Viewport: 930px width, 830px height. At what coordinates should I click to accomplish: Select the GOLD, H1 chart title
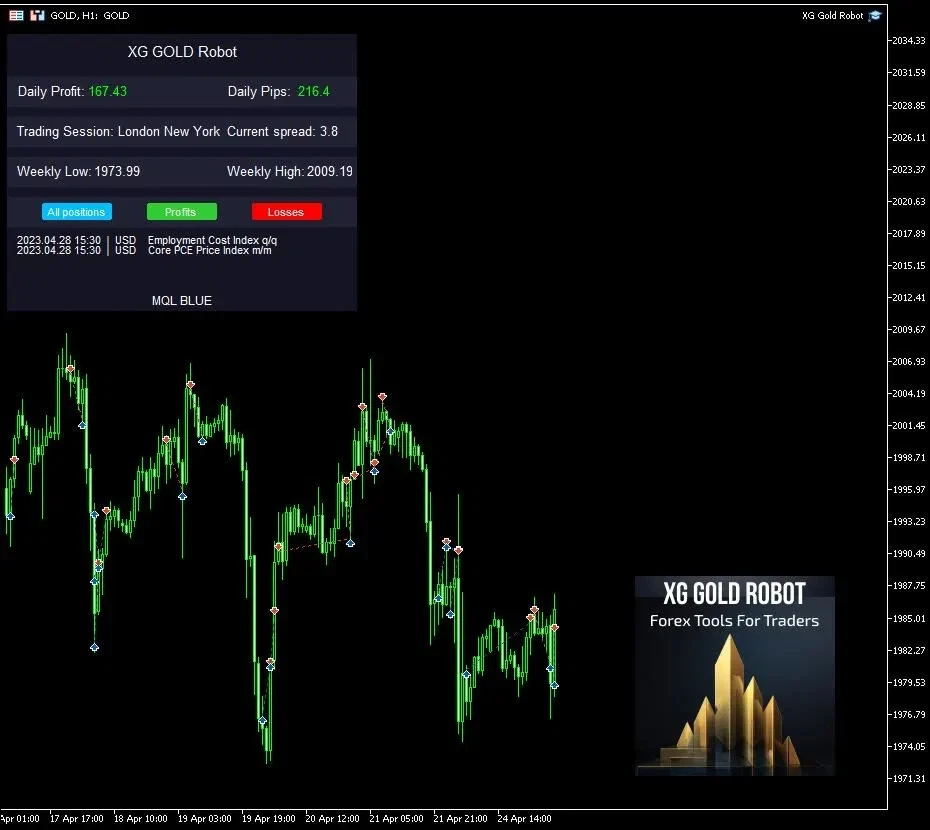[x=90, y=15]
